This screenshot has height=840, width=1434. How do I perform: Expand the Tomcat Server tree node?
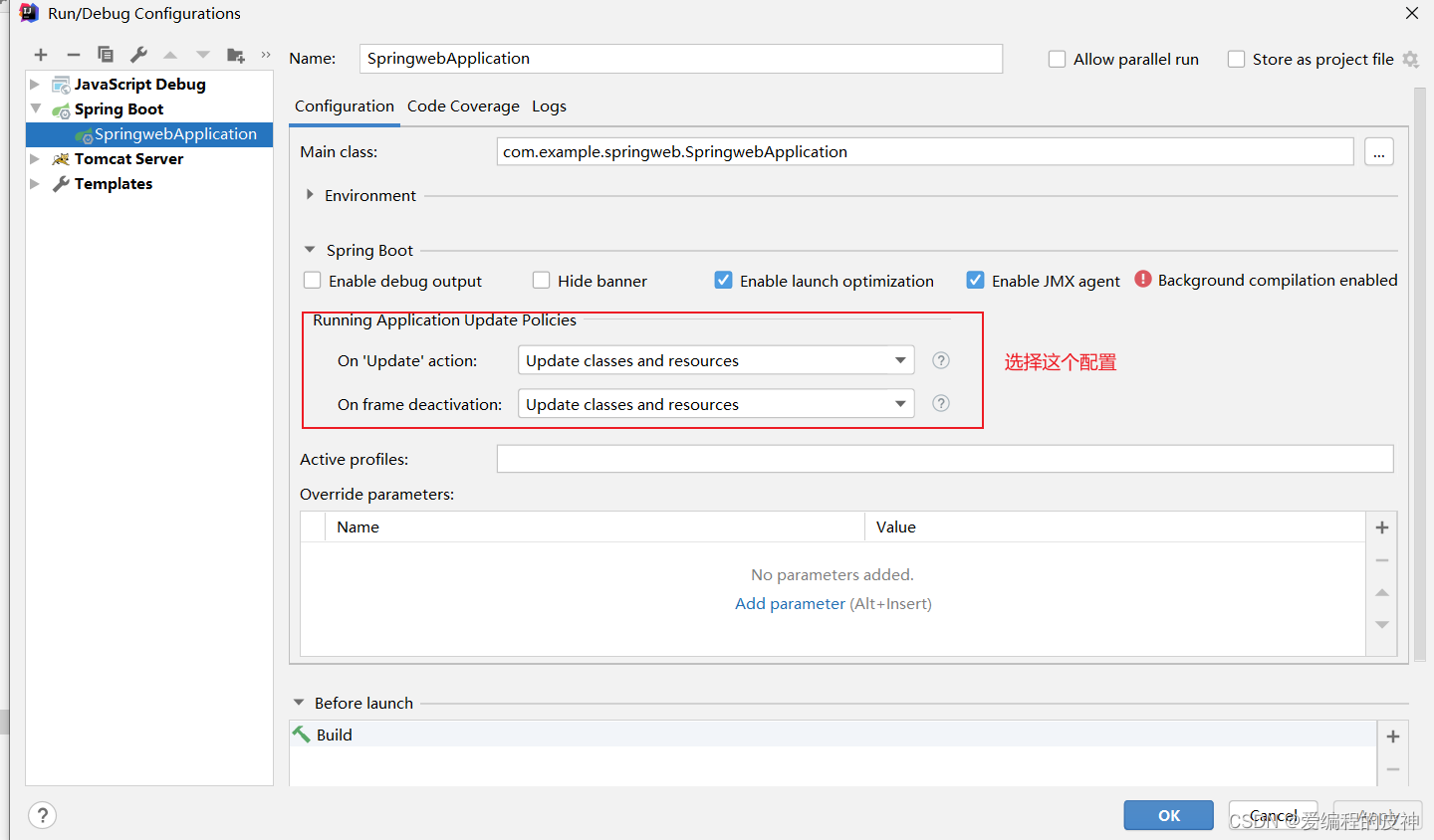tap(35, 158)
